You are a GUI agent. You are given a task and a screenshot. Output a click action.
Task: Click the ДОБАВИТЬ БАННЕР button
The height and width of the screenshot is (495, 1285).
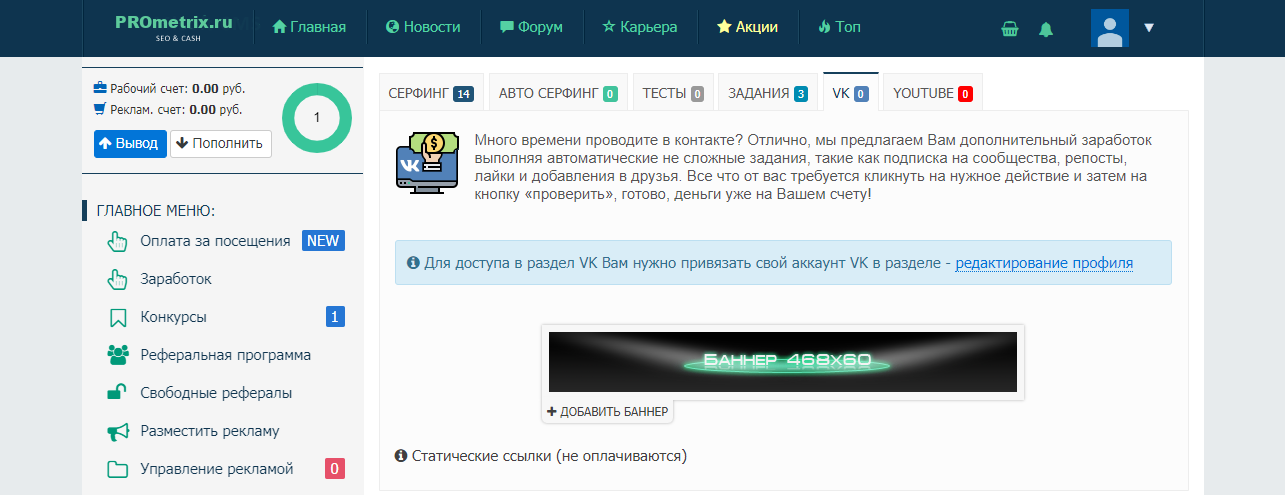(608, 411)
